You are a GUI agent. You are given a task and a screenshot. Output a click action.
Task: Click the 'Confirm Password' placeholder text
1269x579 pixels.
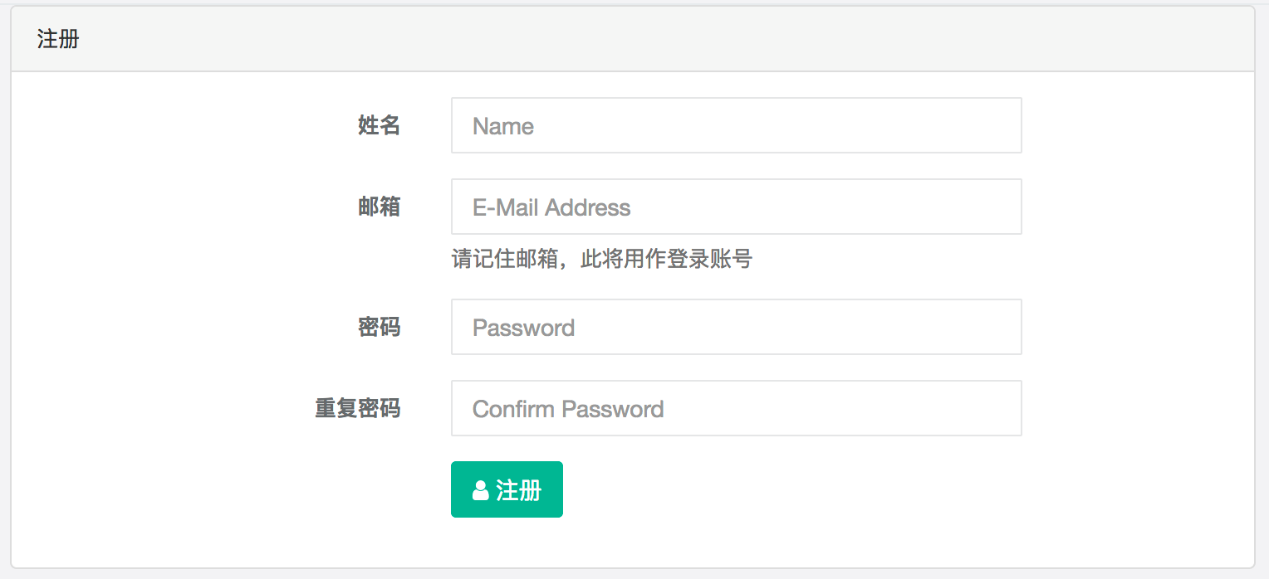pos(568,409)
